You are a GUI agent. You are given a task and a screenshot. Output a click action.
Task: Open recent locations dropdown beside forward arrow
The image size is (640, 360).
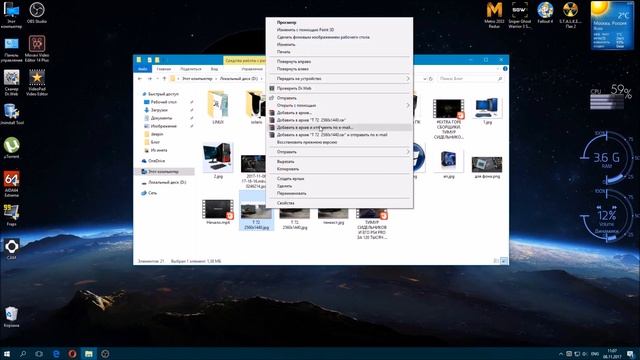(158, 78)
